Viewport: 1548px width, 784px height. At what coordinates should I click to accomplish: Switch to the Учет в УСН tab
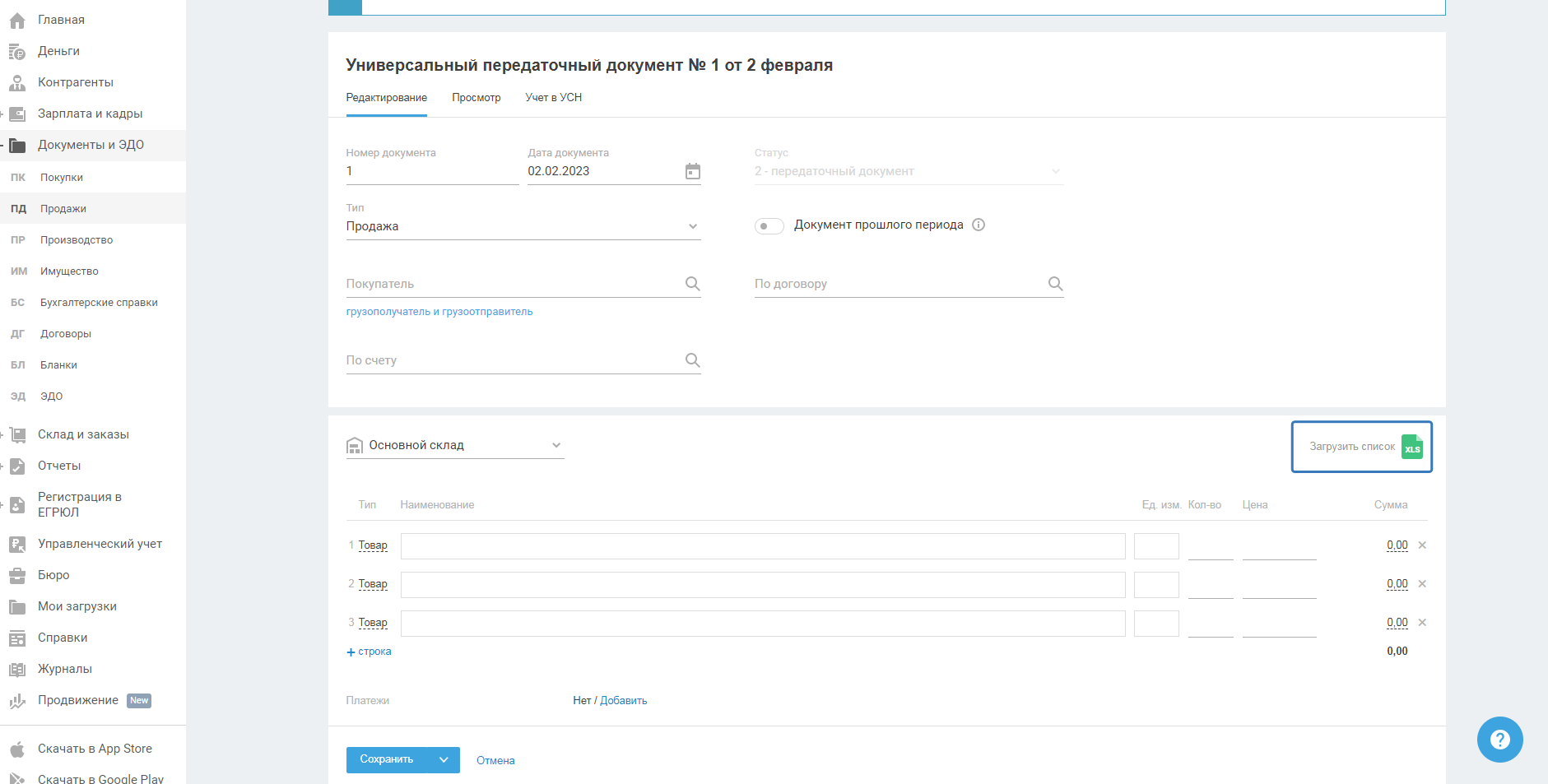click(x=554, y=97)
